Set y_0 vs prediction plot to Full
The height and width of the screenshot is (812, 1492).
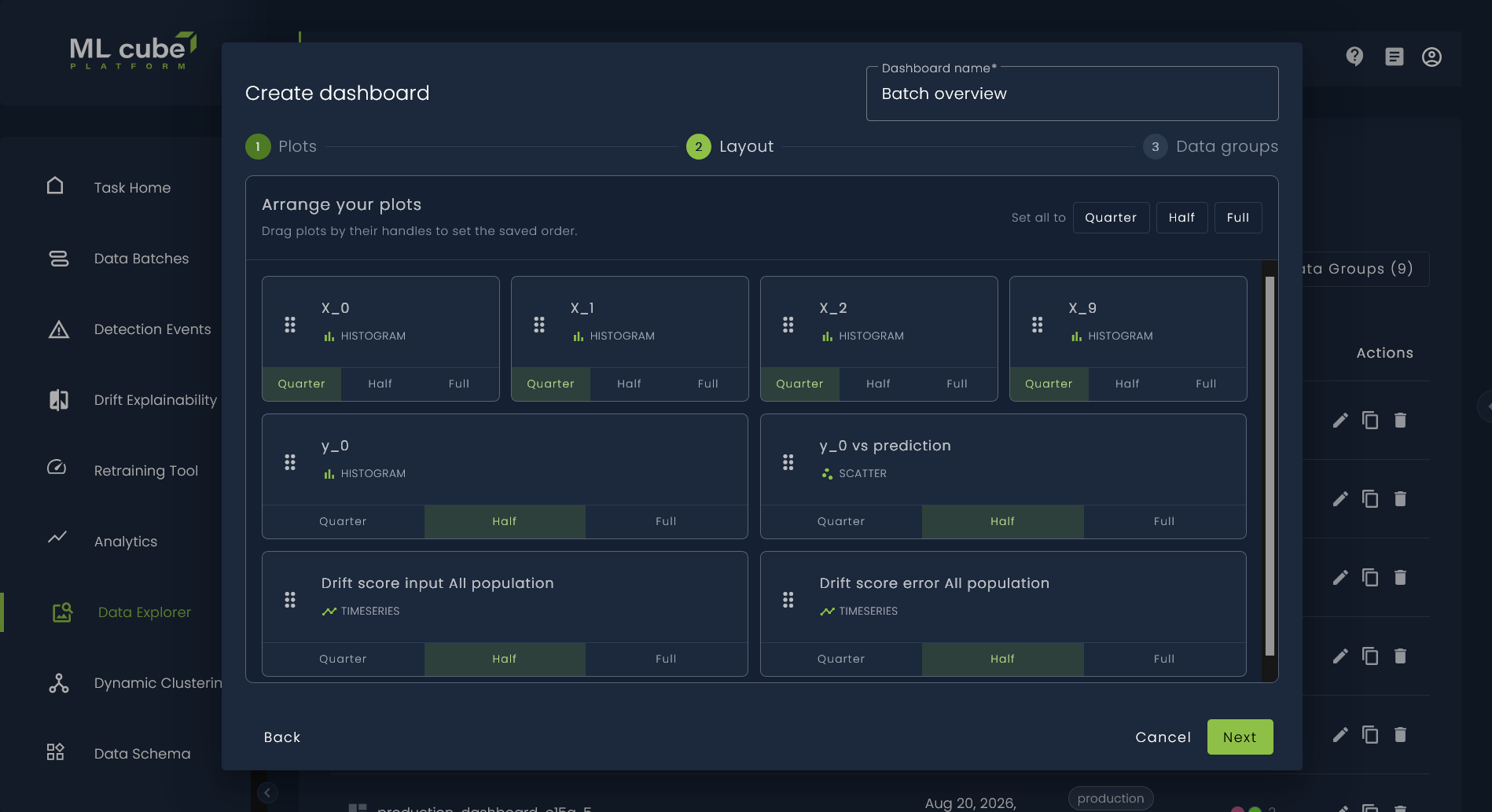coord(1164,521)
